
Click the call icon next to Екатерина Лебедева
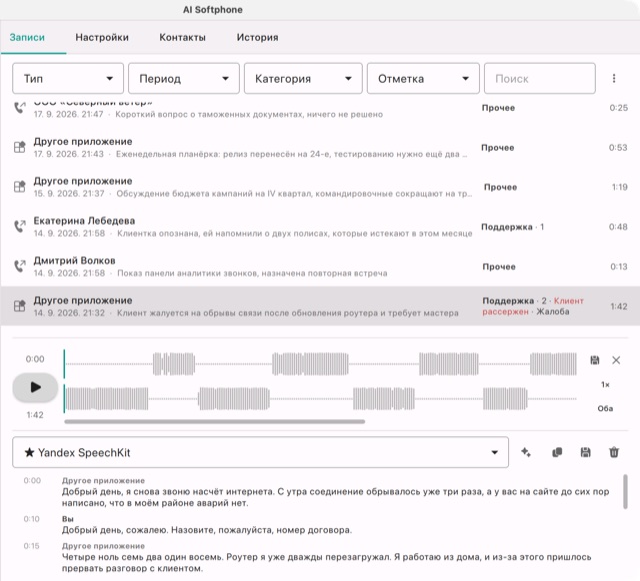(20, 226)
